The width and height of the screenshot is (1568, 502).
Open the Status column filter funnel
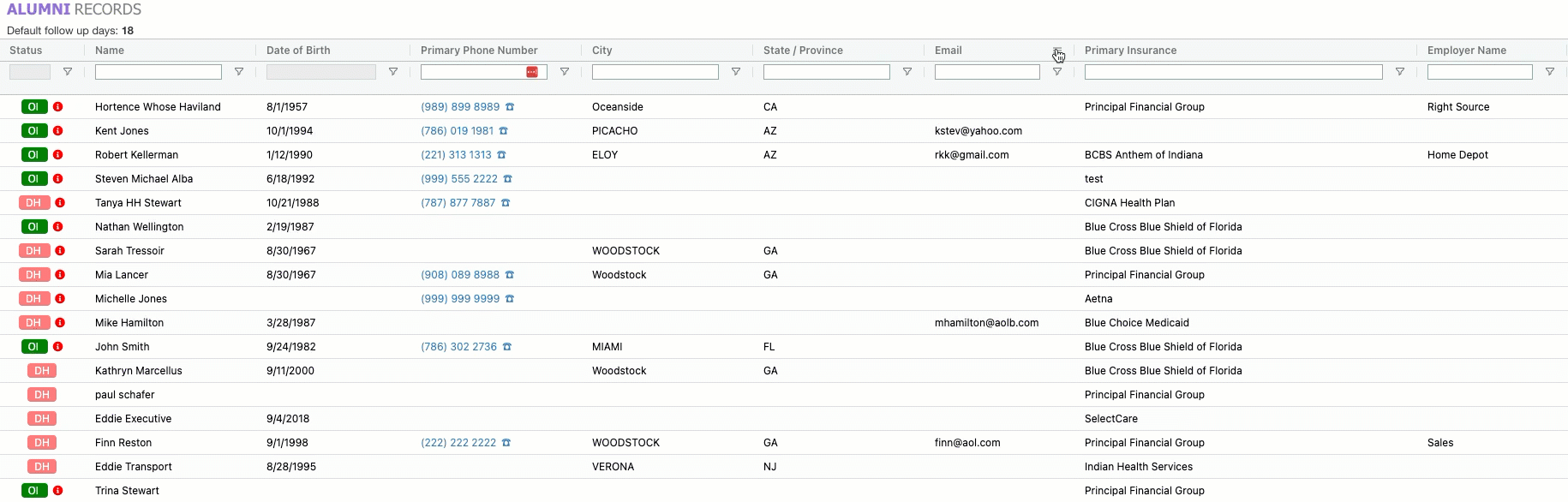coord(68,72)
